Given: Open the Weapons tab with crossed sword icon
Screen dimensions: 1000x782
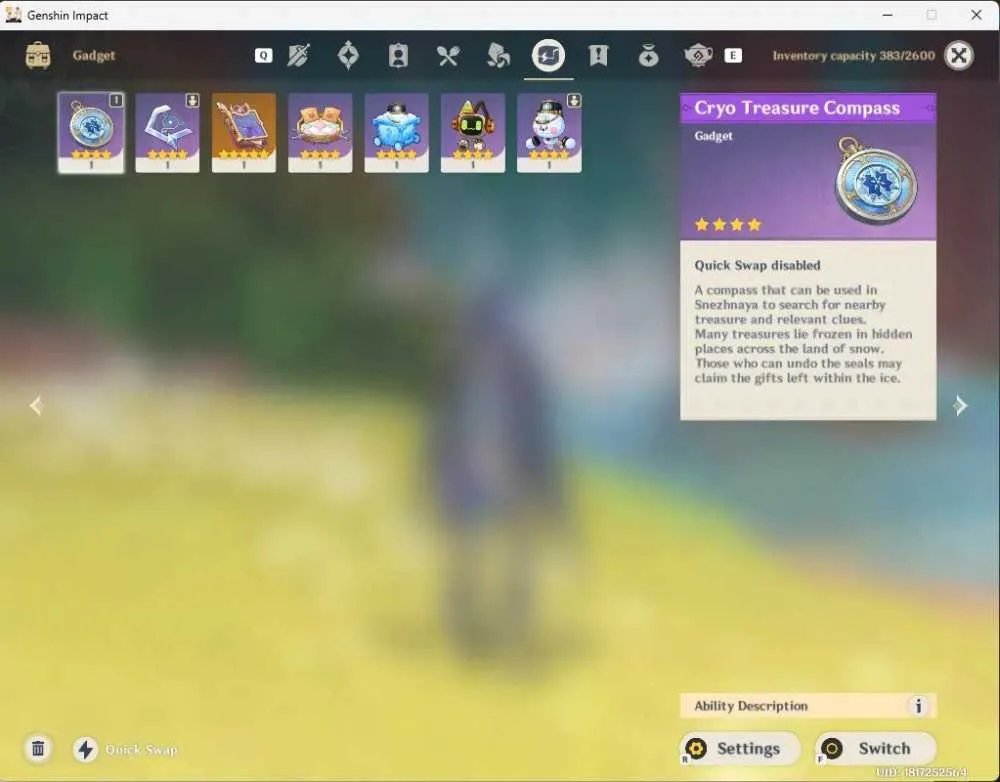Looking at the screenshot, I should [x=298, y=55].
